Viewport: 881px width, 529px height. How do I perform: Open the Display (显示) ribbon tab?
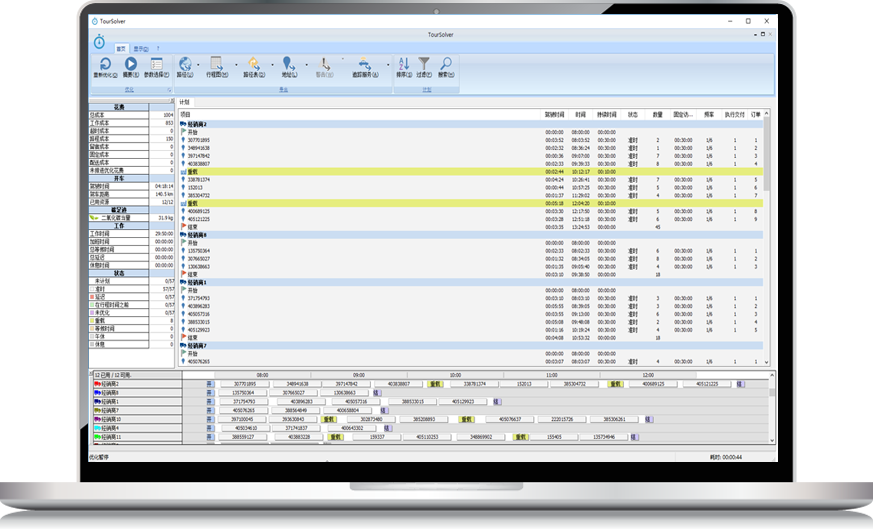click(x=141, y=48)
